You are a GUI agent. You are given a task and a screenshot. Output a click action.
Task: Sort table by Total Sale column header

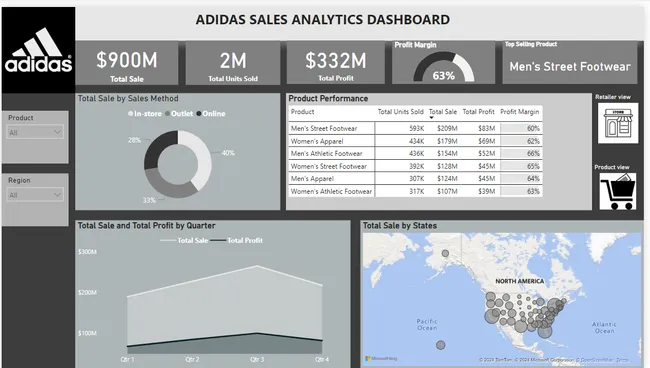click(x=442, y=112)
